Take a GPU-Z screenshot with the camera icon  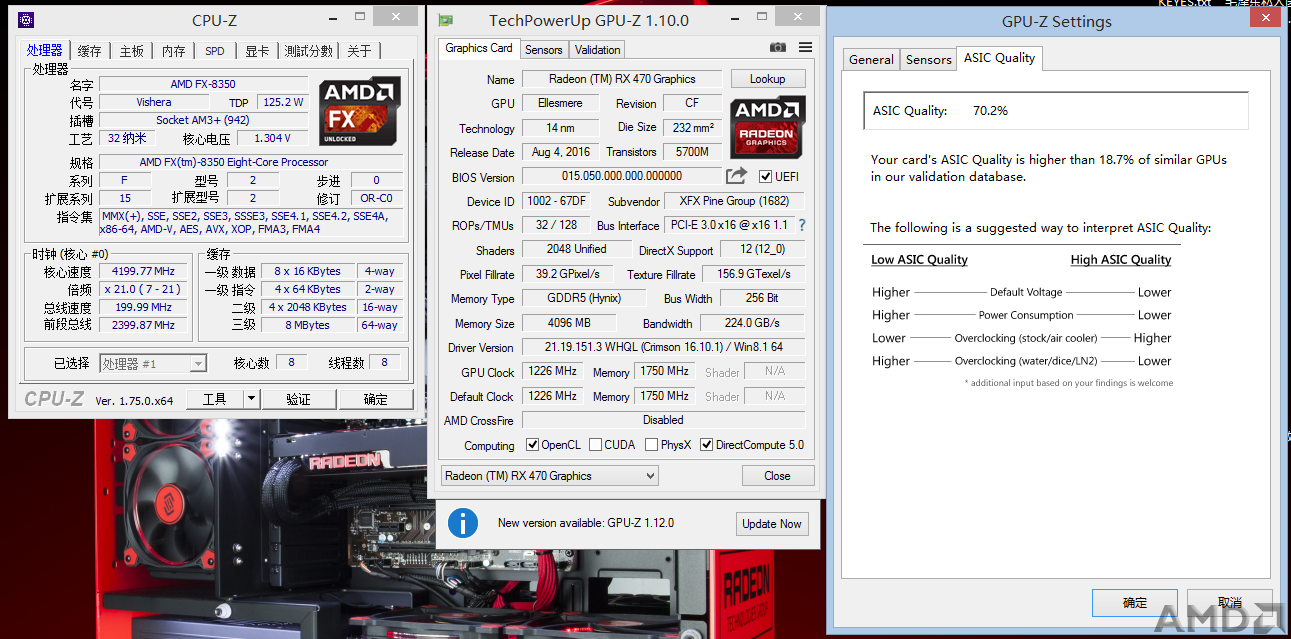coord(778,48)
